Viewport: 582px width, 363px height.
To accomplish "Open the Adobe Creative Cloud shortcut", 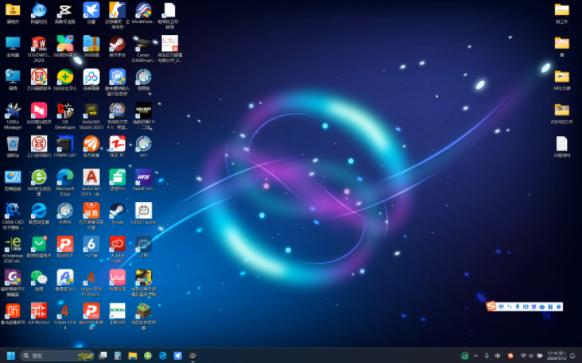I will 117,244.
